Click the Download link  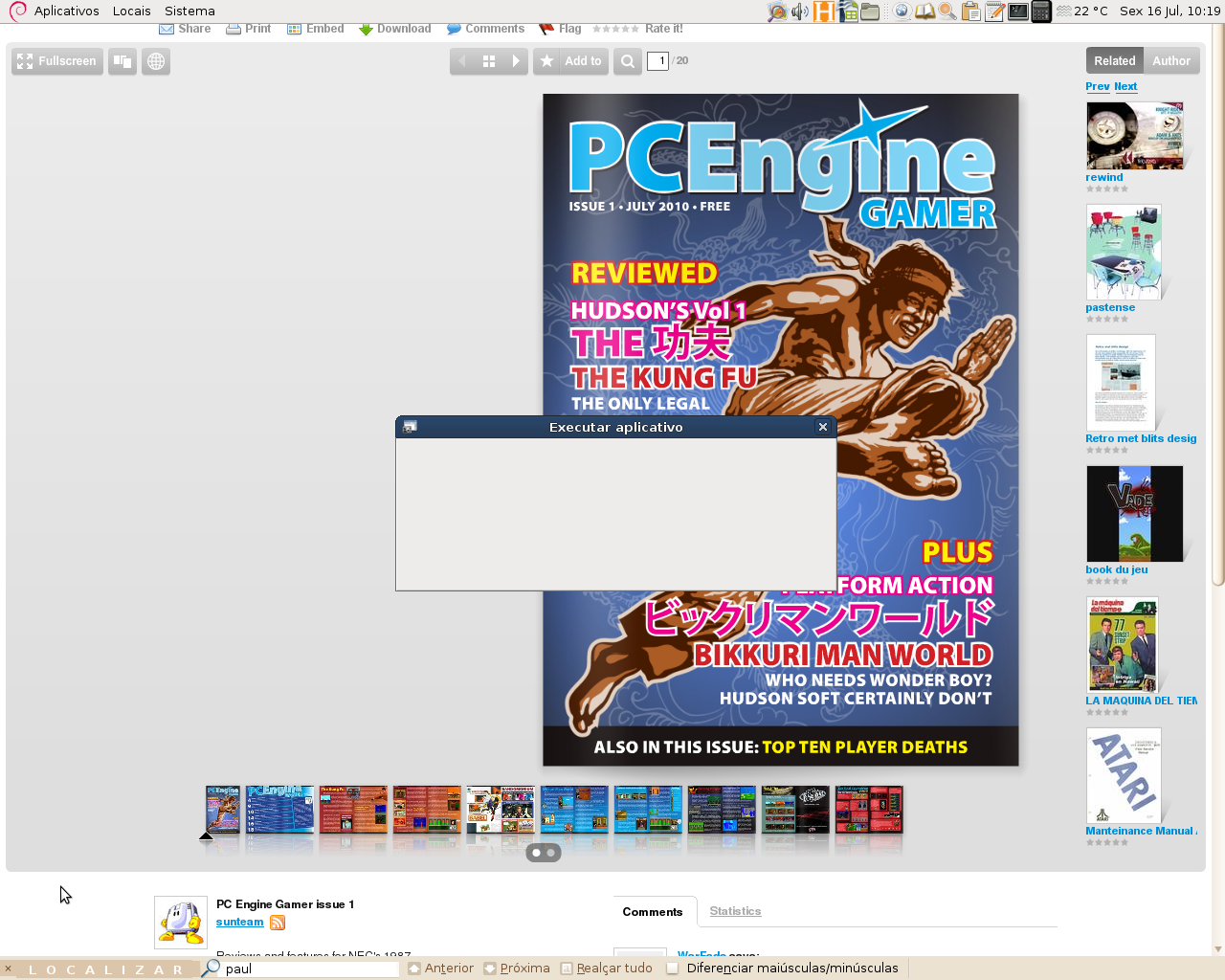[x=395, y=29]
